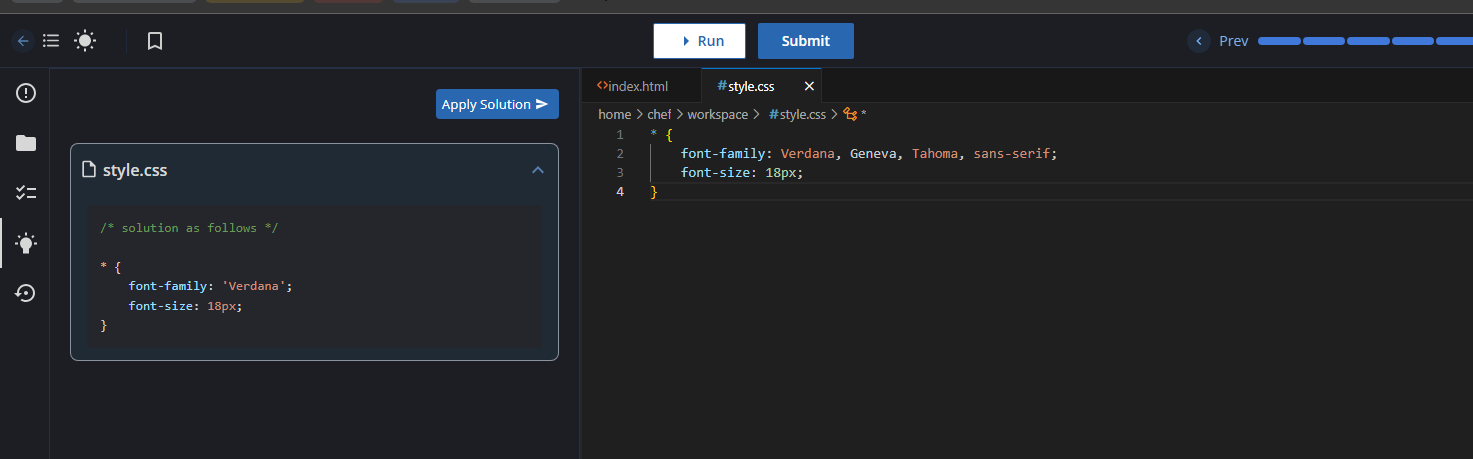Open the lesson list menu icon

tap(51, 41)
